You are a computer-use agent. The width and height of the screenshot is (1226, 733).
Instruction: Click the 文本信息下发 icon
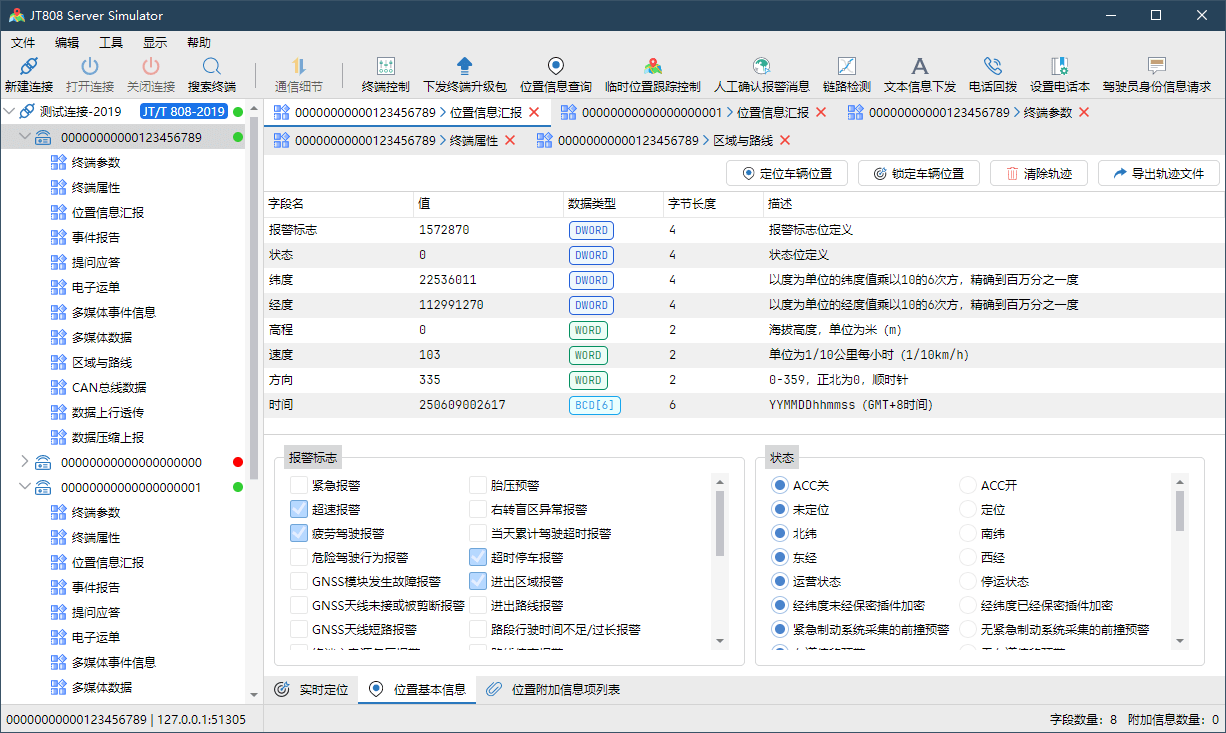pyautogui.click(x=919, y=67)
